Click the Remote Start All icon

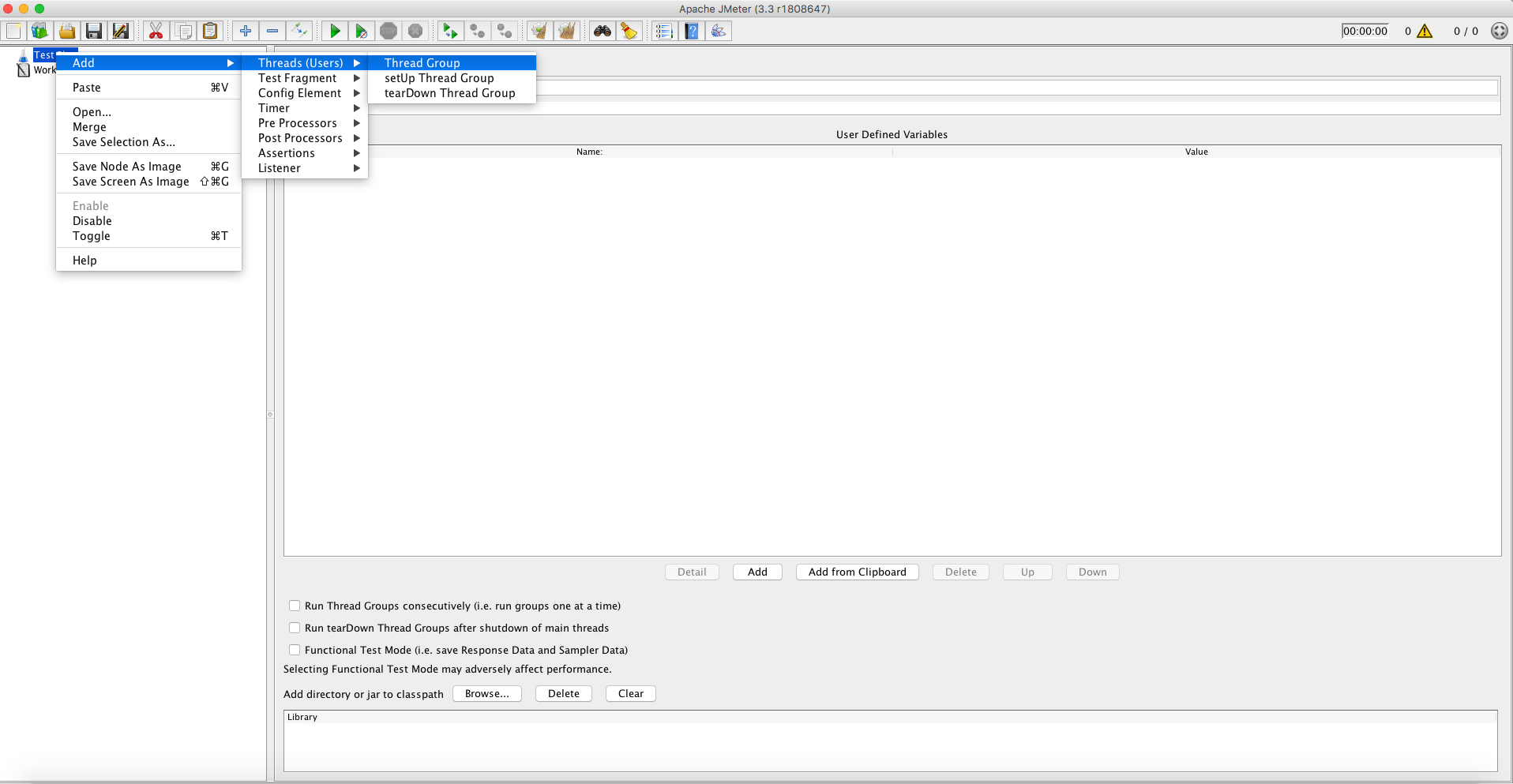tap(450, 31)
